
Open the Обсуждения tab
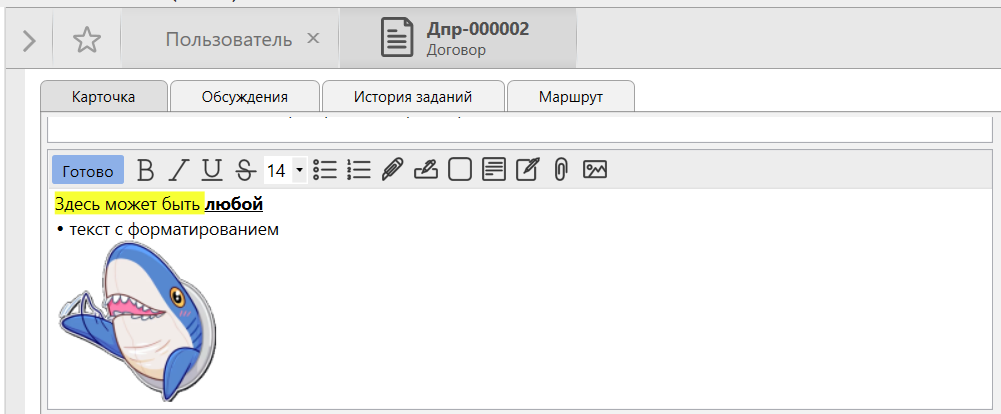pos(245,97)
